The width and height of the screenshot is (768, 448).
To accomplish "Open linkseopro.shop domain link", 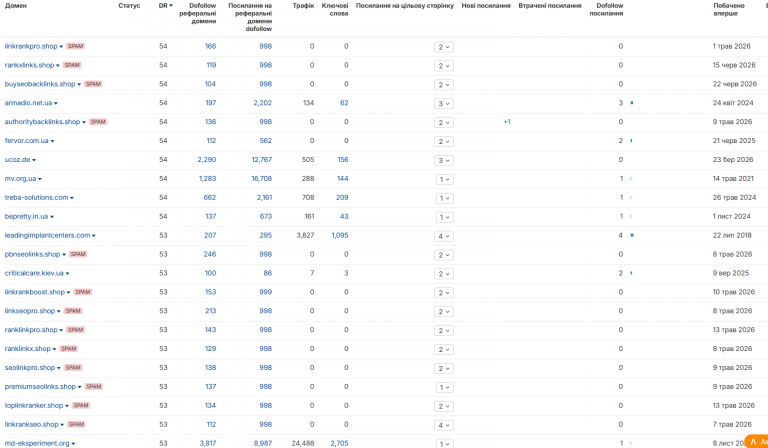I will tap(30, 311).
